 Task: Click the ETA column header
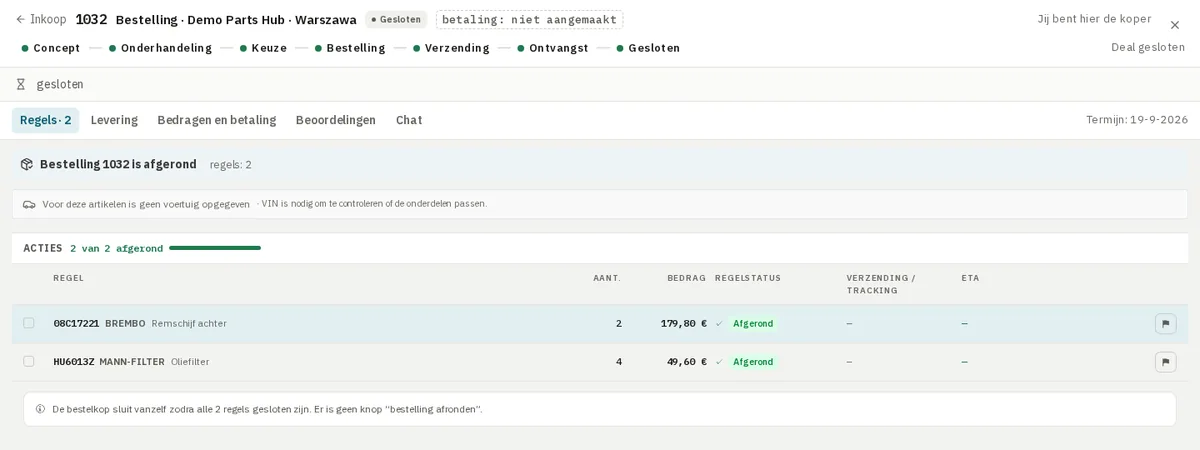[970, 278]
